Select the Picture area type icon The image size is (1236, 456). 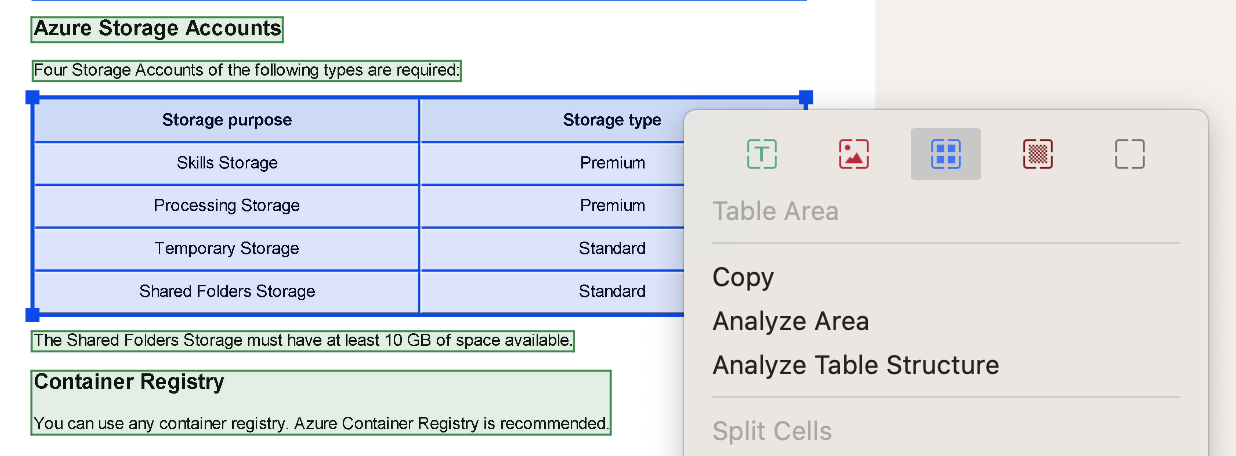(x=854, y=154)
